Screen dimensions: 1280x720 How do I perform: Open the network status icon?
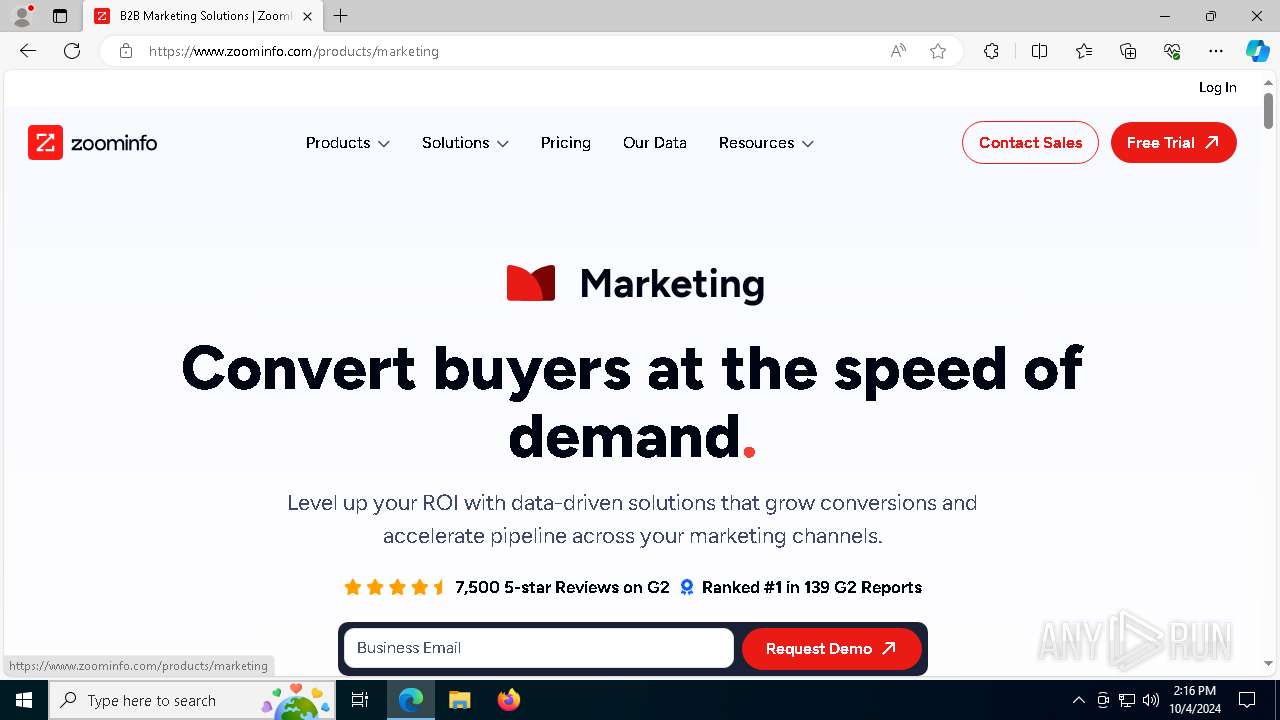[x=1127, y=700]
